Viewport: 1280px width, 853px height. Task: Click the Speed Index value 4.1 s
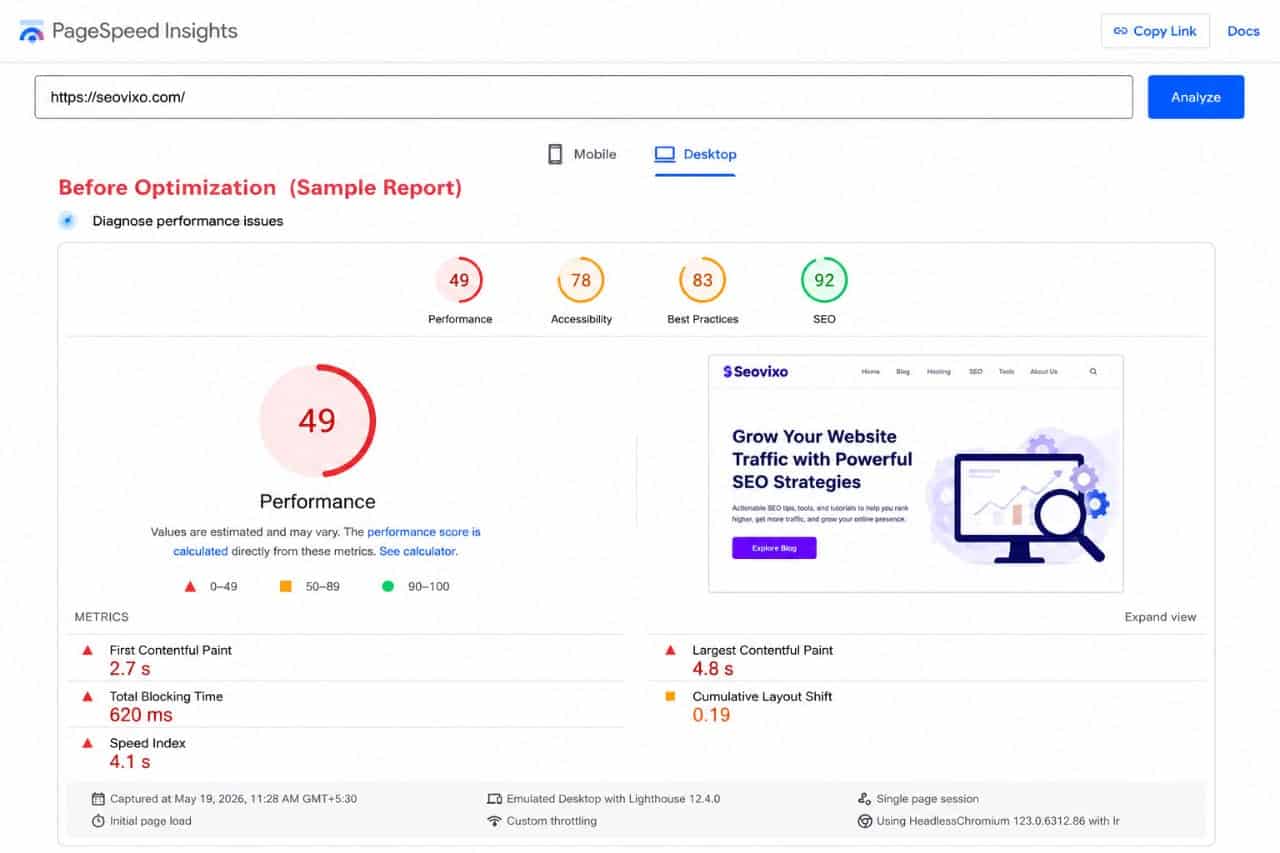[x=130, y=762]
